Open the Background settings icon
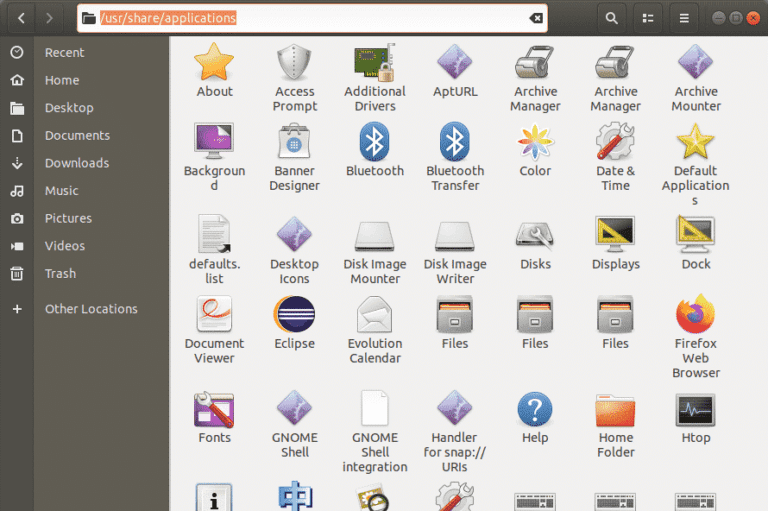The image size is (768, 511). coord(214,141)
